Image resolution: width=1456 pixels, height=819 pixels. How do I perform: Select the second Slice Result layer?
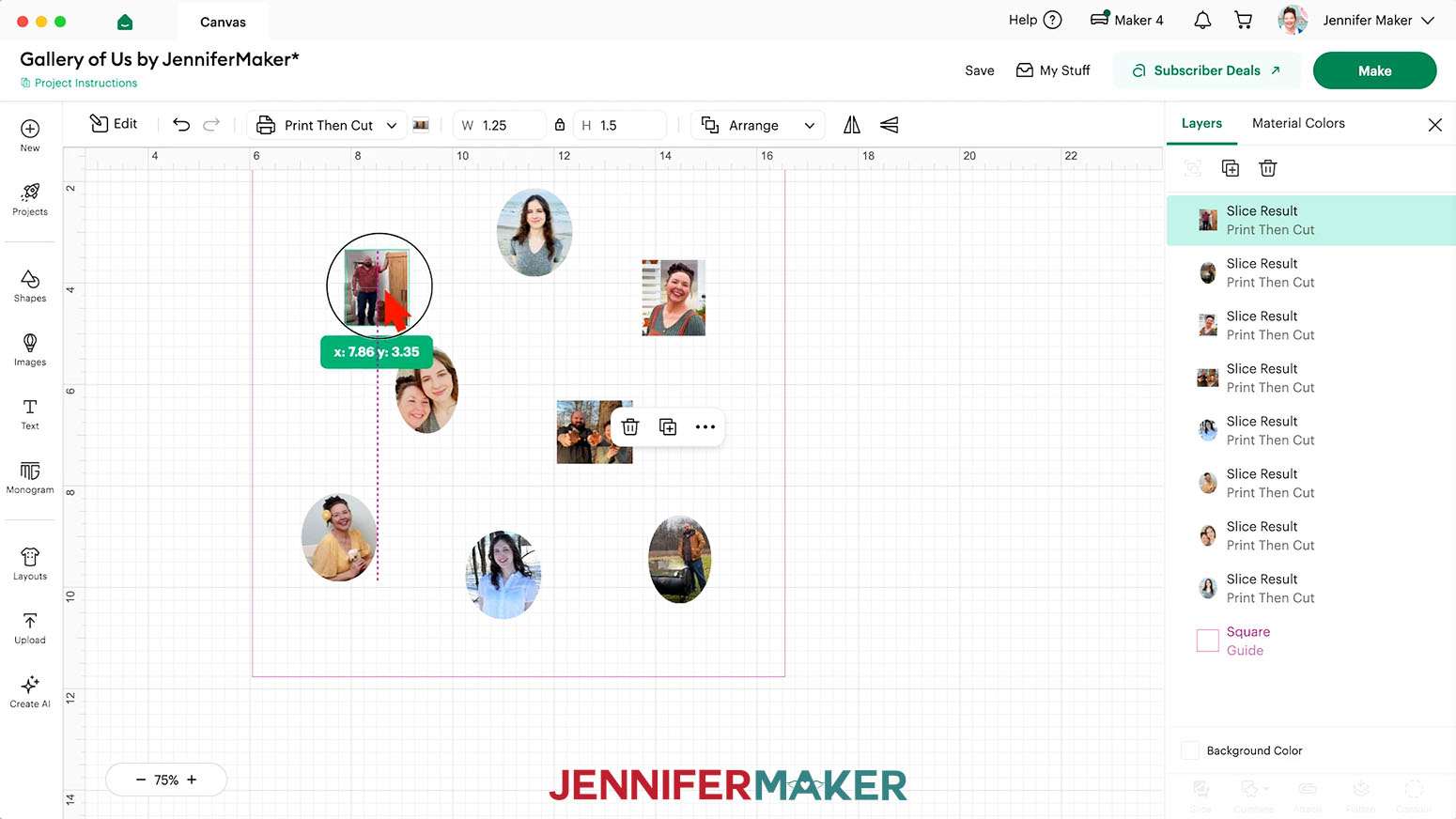coord(1310,272)
